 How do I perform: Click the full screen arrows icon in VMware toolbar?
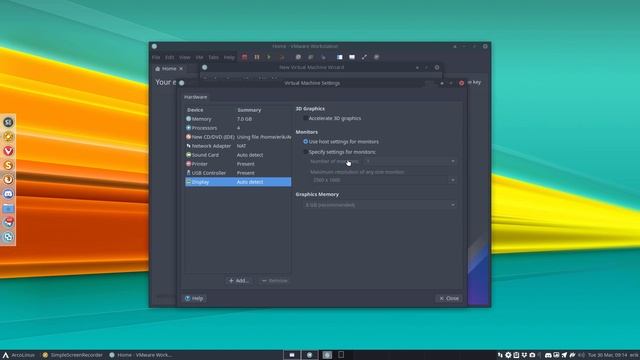[364, 57]
